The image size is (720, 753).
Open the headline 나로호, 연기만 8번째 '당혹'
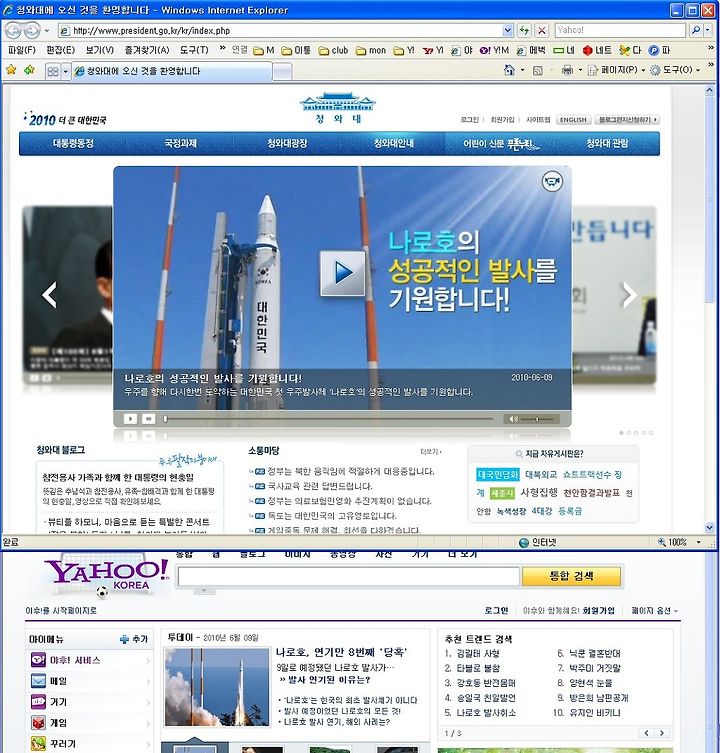[x=342, y=652]
